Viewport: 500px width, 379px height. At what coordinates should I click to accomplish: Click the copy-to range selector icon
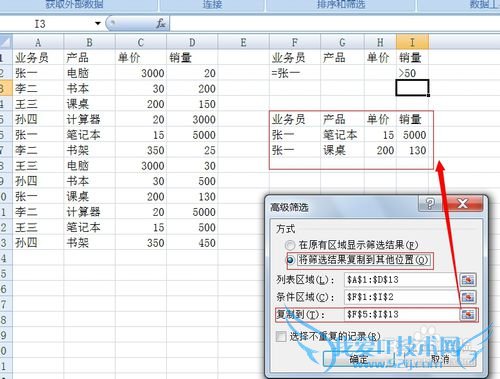click(468, 314)
